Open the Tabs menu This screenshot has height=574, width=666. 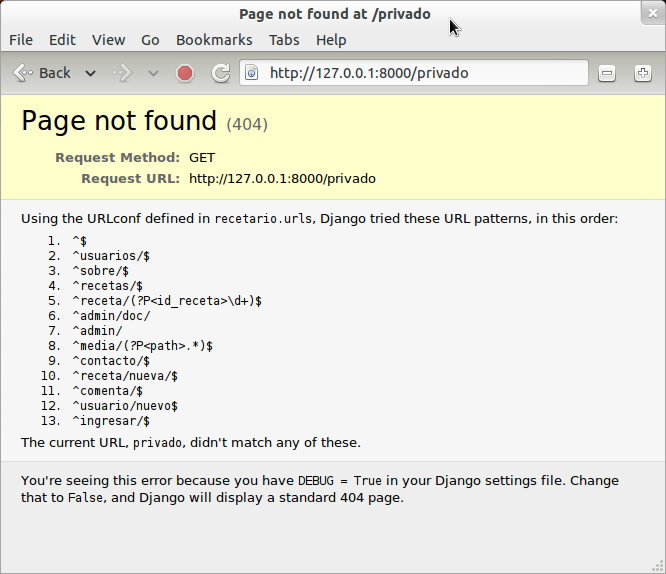pos(284,40)
